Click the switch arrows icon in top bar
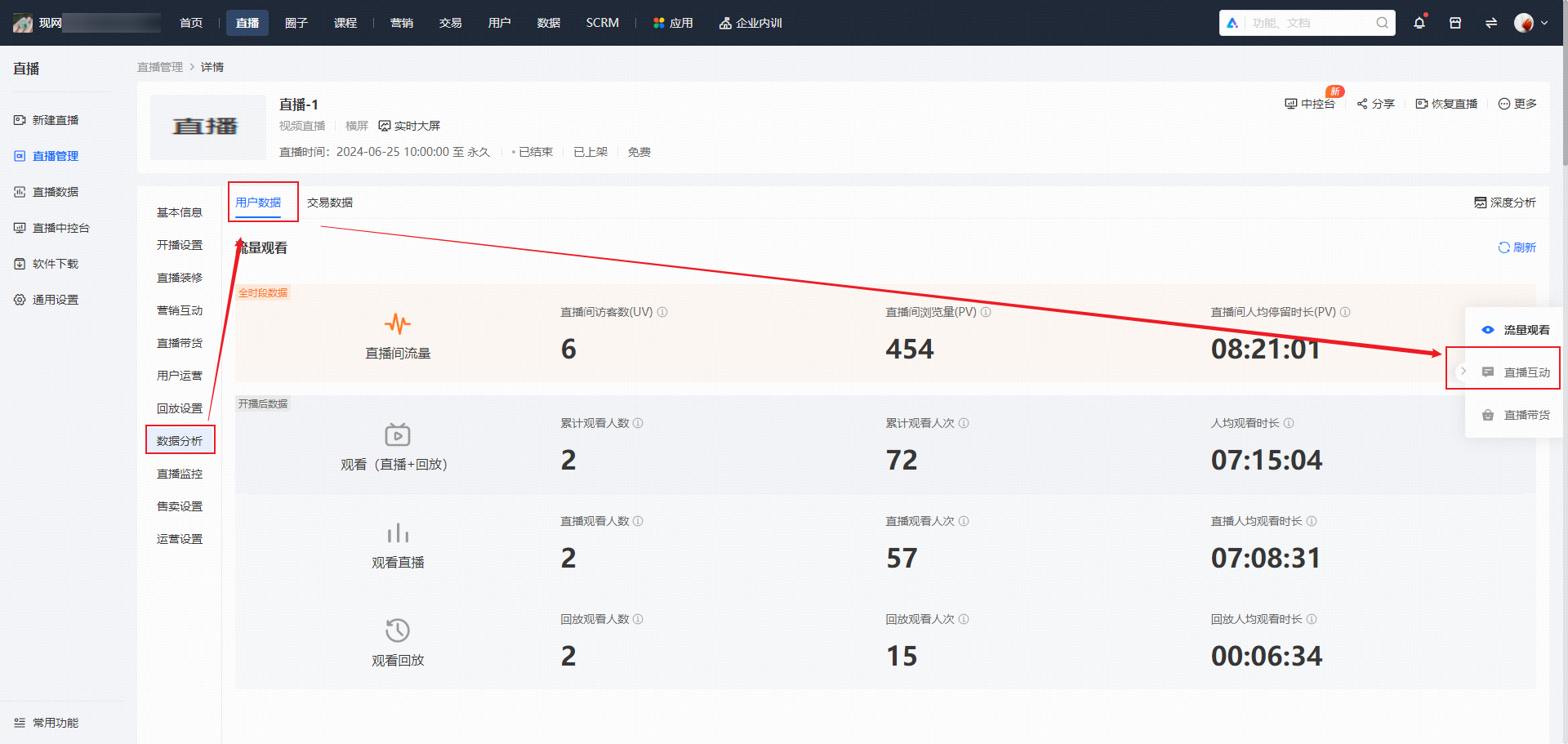 tap(1491, 23)
